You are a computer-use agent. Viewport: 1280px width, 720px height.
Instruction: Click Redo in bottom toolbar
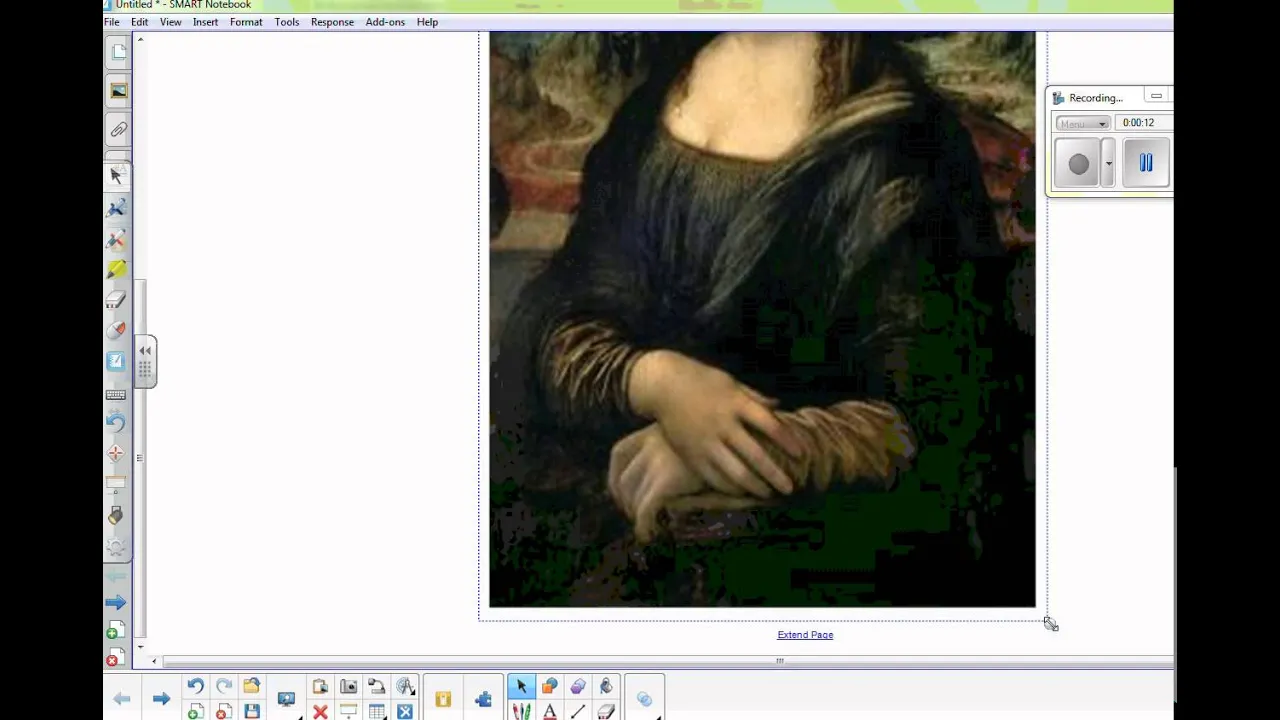tap(224, 686)
